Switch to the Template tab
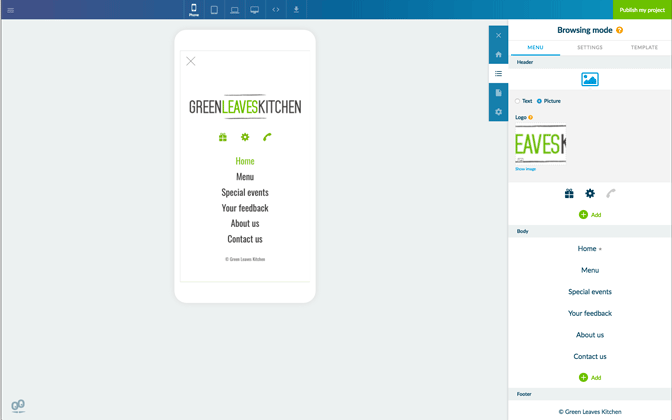 click(x=644, y=47)
